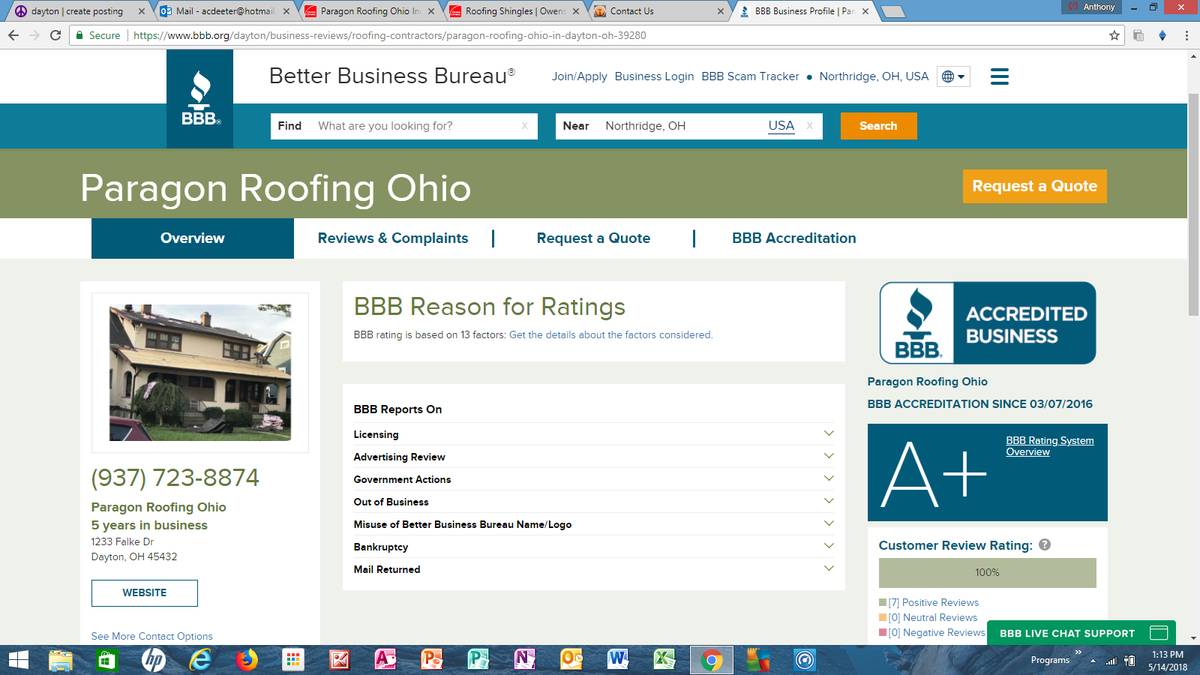Open the BBB Rating System Overview link
The image size is (1200, 675).
1050,446
